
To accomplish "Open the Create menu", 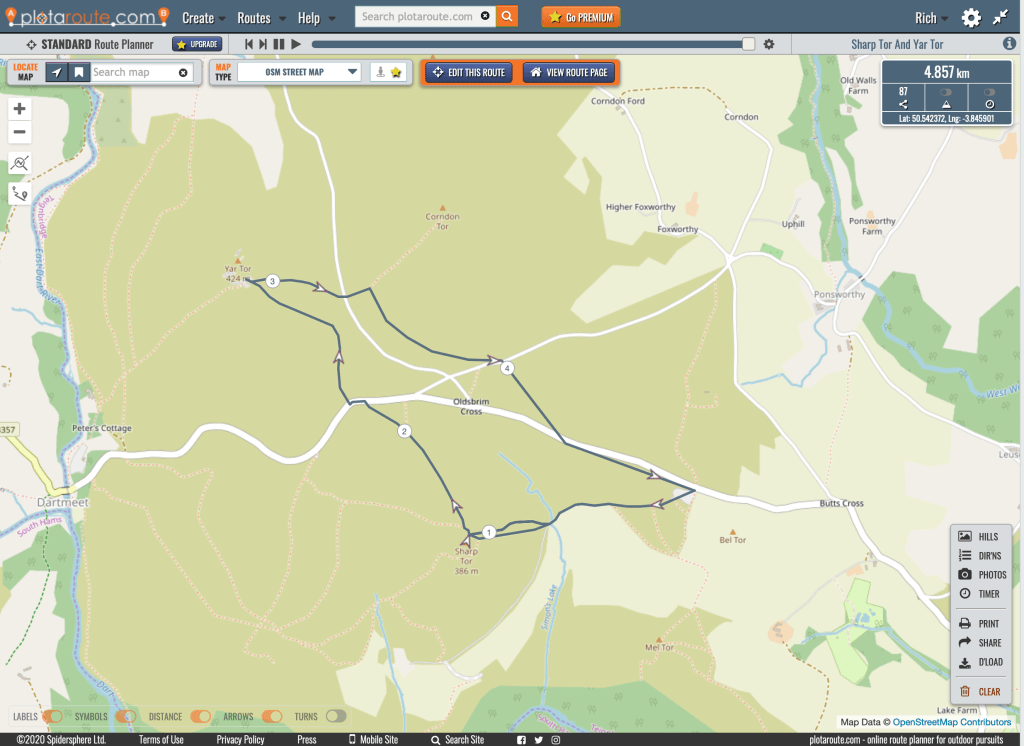I will 204,18.
